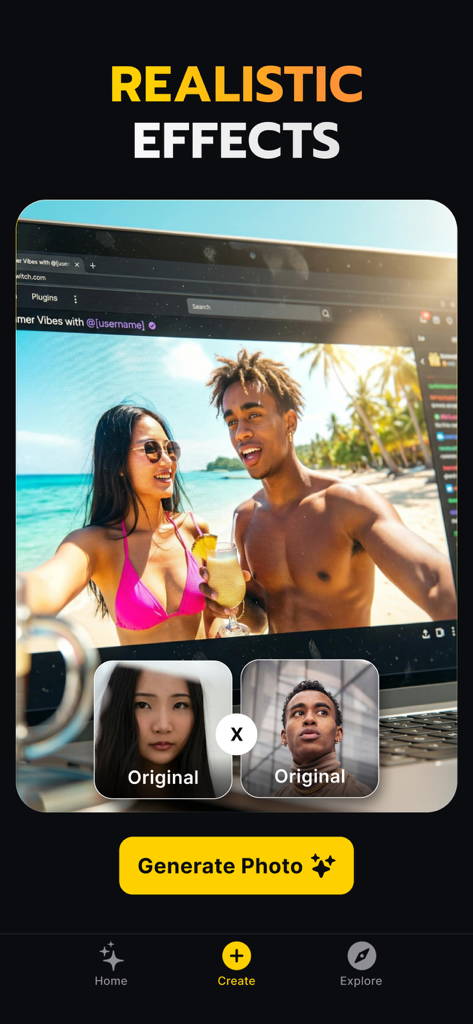The width and height of the screenshot is (473, 1024).
Task: Click the search magnifier icon in the browser
Action: pos(325,314)
